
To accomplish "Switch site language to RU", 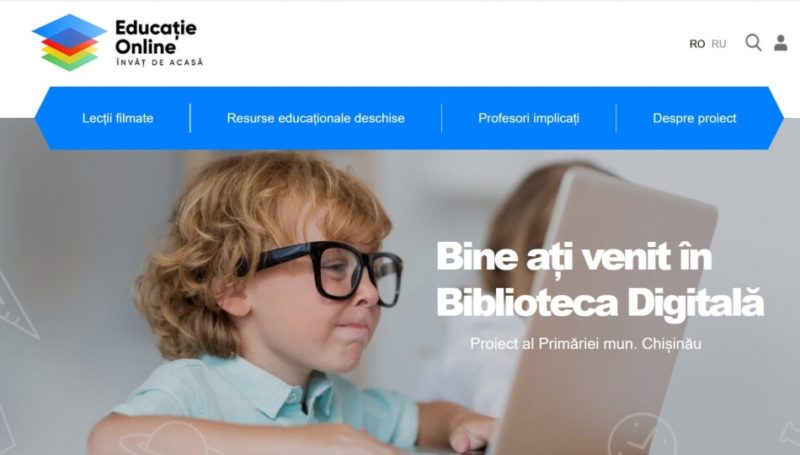I will point(719,44).
